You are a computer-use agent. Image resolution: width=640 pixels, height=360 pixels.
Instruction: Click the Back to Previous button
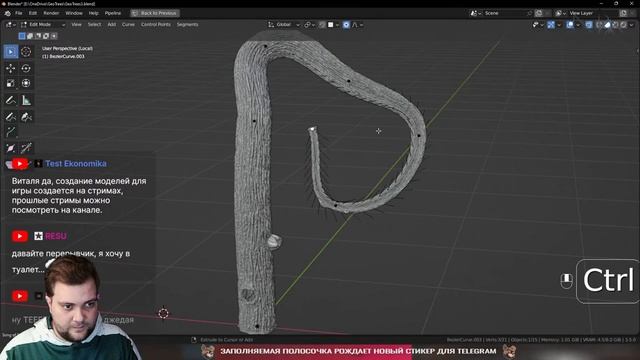[x=155, y=13]
